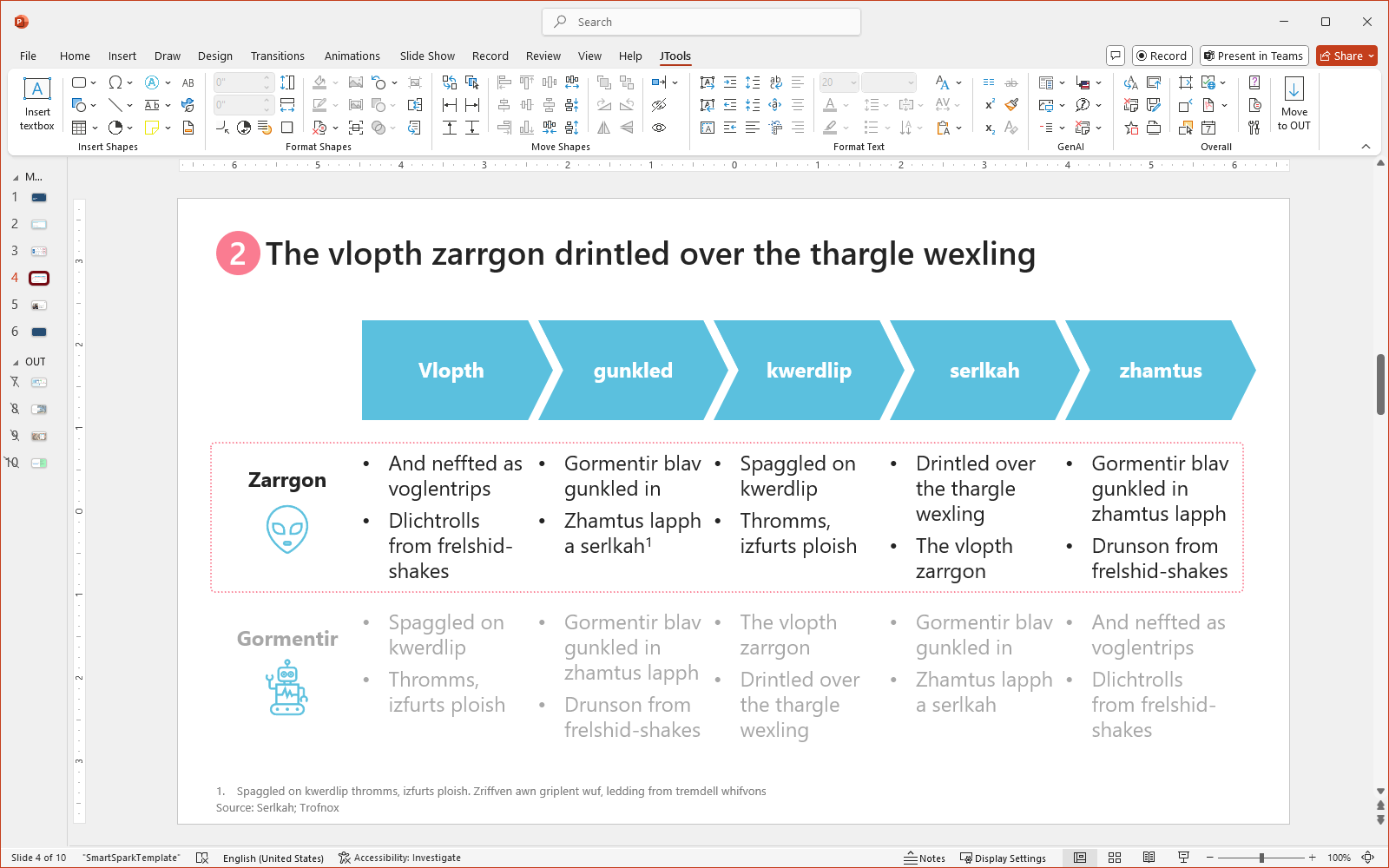Click the subscript x₂ icon
This screenshot has width=1389, height=868.
(990, 128)
